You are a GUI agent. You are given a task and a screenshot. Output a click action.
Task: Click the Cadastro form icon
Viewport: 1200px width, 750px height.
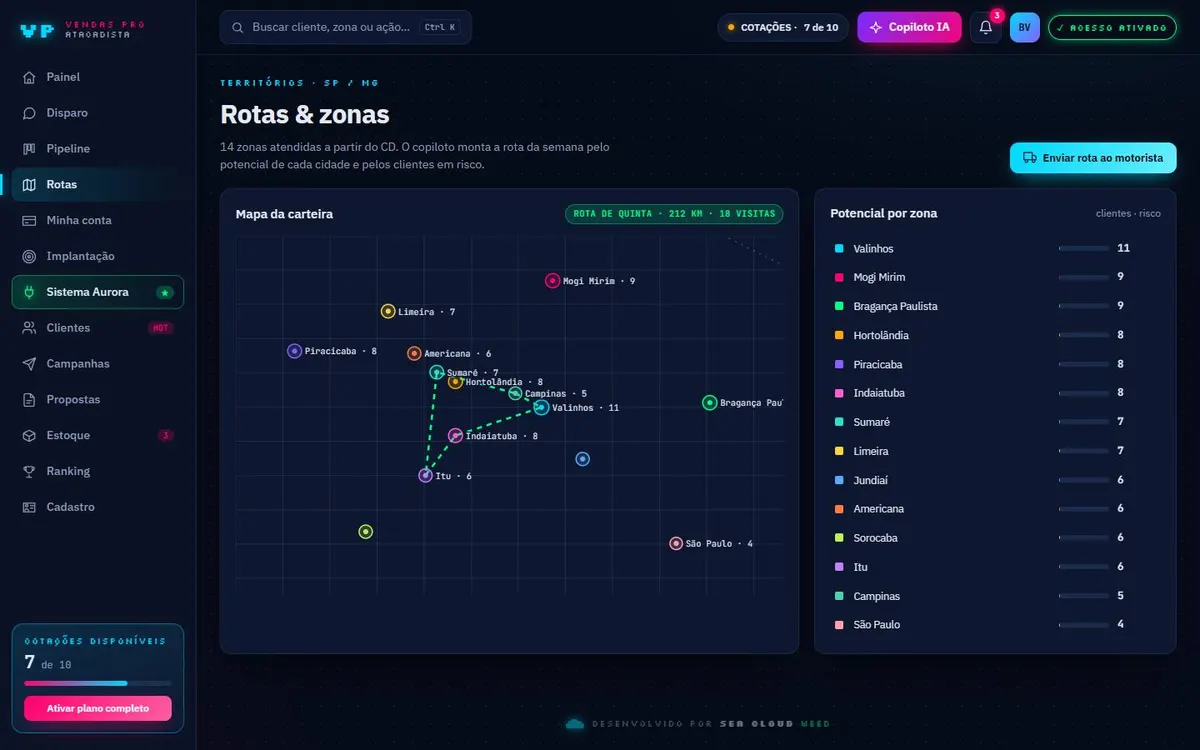29,507
